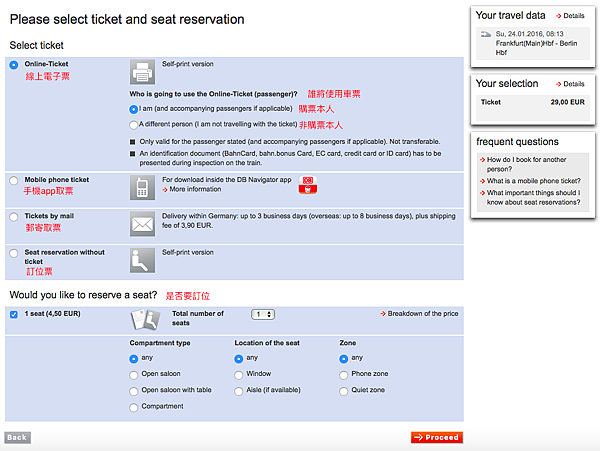This screenshot has height=451, width=600.
Task: Open the Breakdown of the price link
Action: (x=419, y=314)
